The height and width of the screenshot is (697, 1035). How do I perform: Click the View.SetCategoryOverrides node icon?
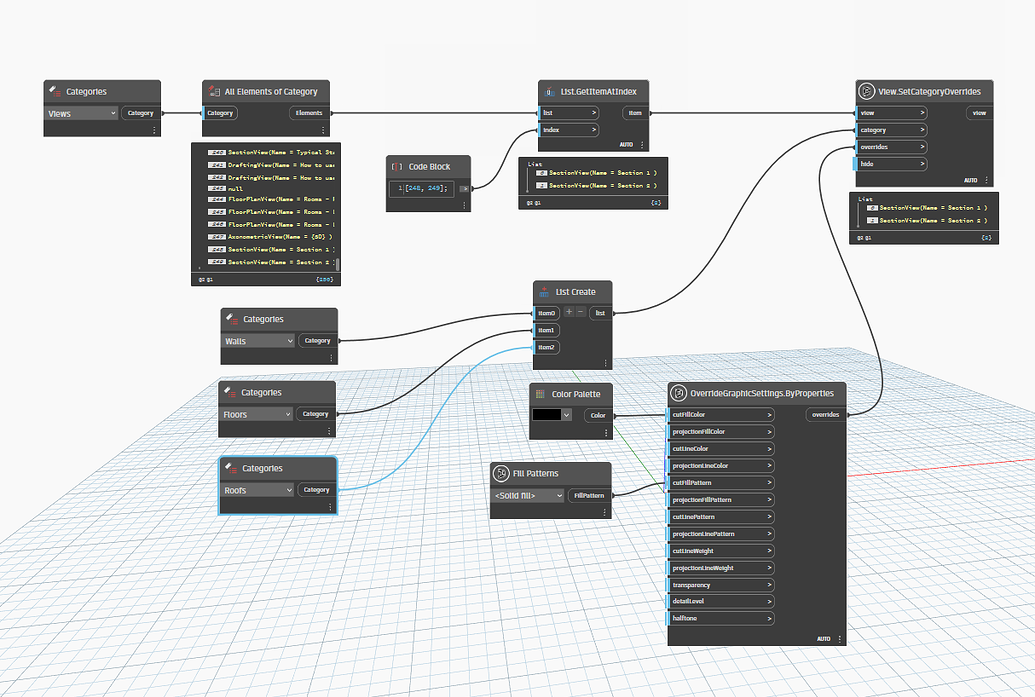coord(866,91)
